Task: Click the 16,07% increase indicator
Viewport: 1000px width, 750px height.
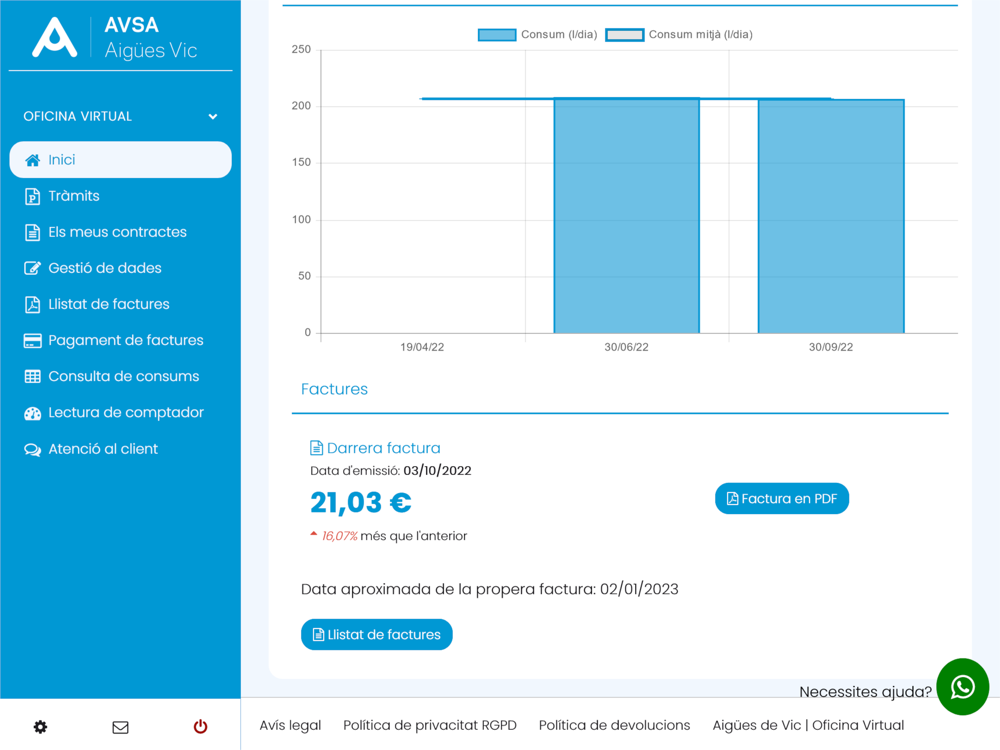Action: pos(339,536)
